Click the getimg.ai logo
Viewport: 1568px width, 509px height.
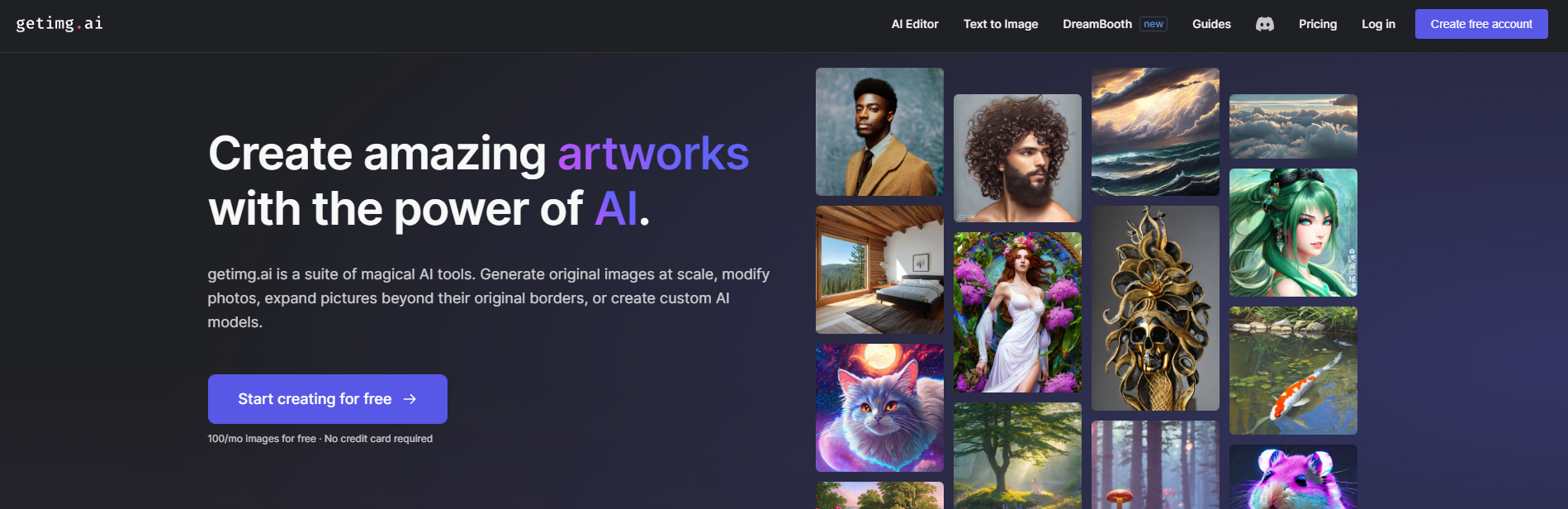click(59, 23)
